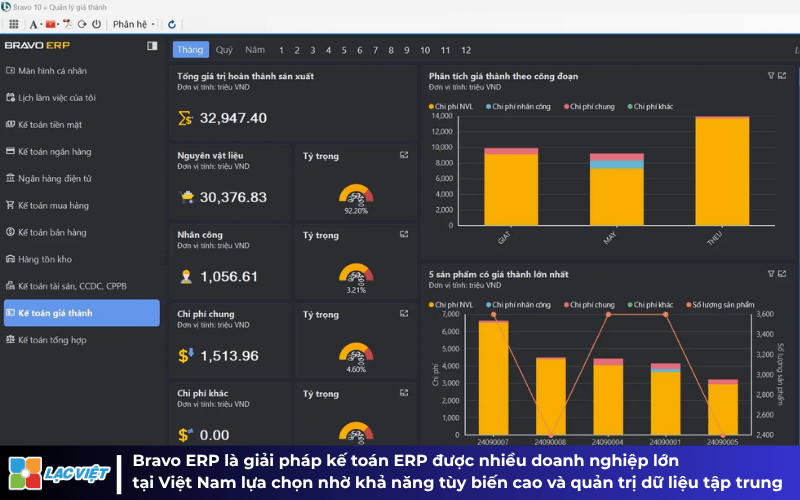The image size is (800, 500).
Task: Toggle Chi phí NVL legend in công đoạn chart
Action: pos(451,107)
